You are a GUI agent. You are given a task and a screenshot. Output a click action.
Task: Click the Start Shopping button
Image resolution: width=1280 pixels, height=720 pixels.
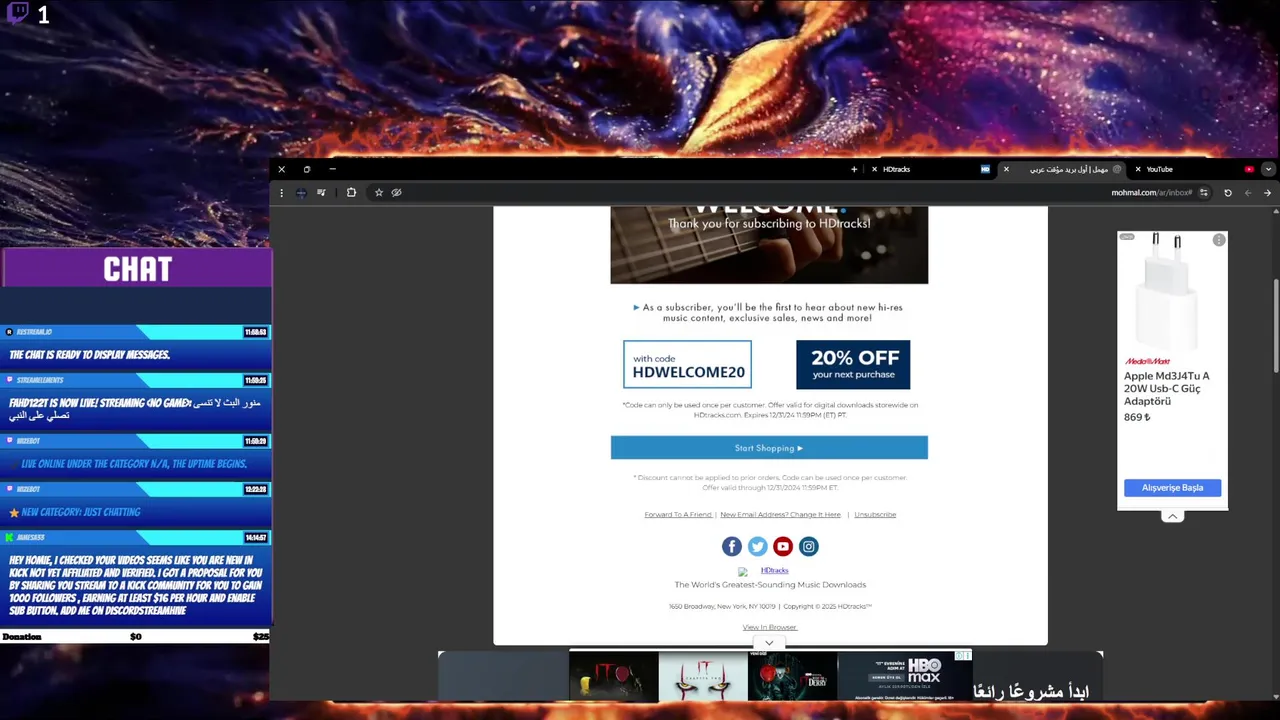pyautogui.click(x=769, y=448)
